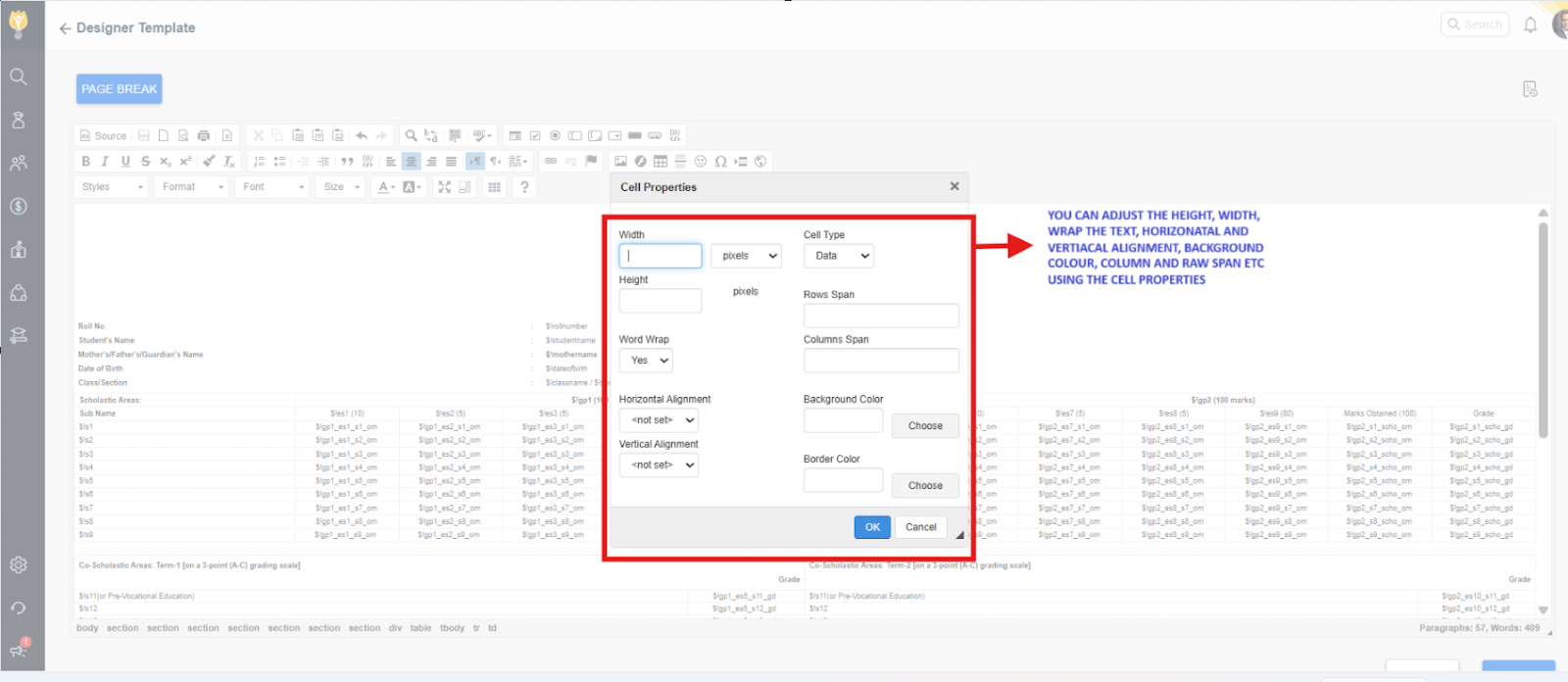Image resolution: width=1568 pixels, height=682 pixels.
Task: Choose a Background Color
Action: [x=924, y=426]
